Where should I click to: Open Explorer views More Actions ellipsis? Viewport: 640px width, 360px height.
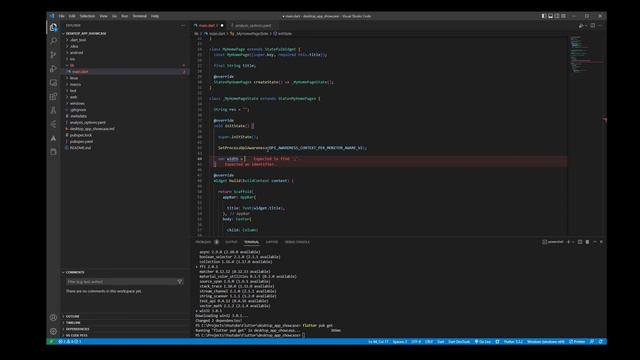click(182, 25)
